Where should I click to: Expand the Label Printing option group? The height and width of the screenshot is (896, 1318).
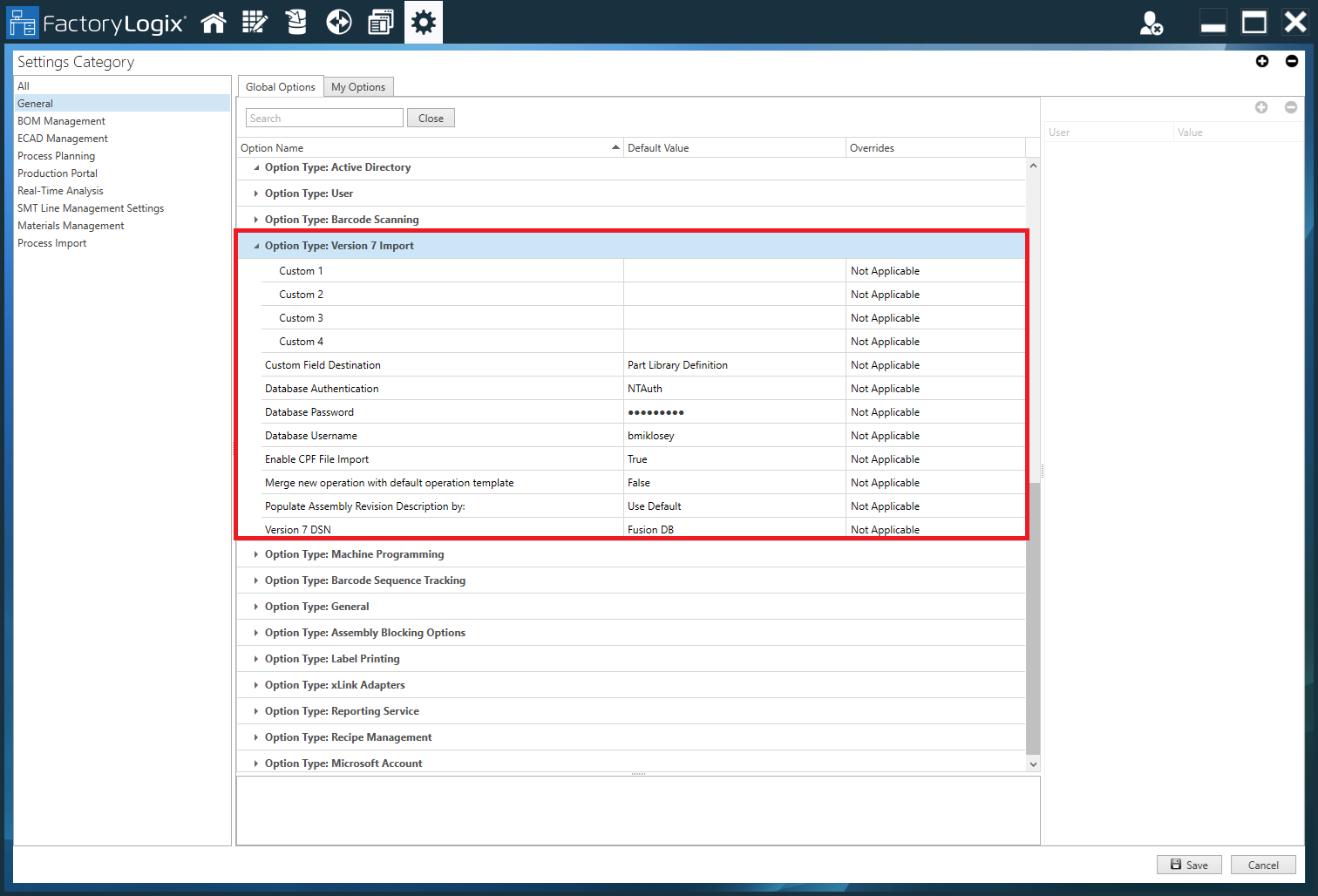coord(255,659)
